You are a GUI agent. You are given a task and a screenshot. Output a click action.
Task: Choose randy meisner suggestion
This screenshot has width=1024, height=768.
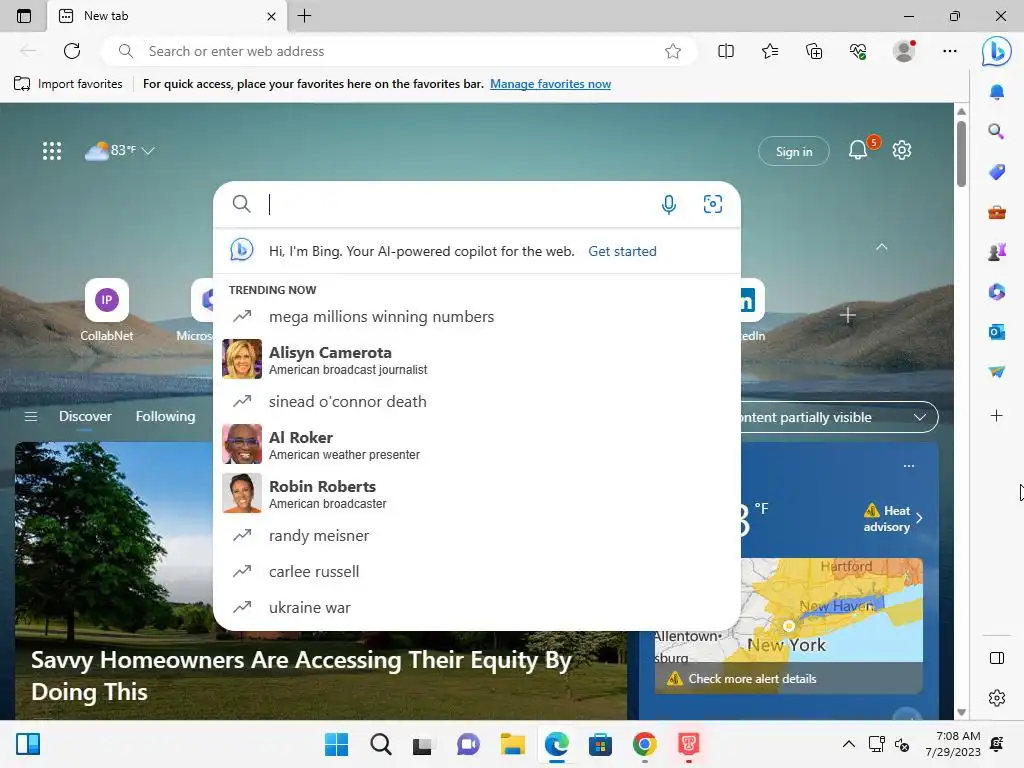click(x=477, y=536)
